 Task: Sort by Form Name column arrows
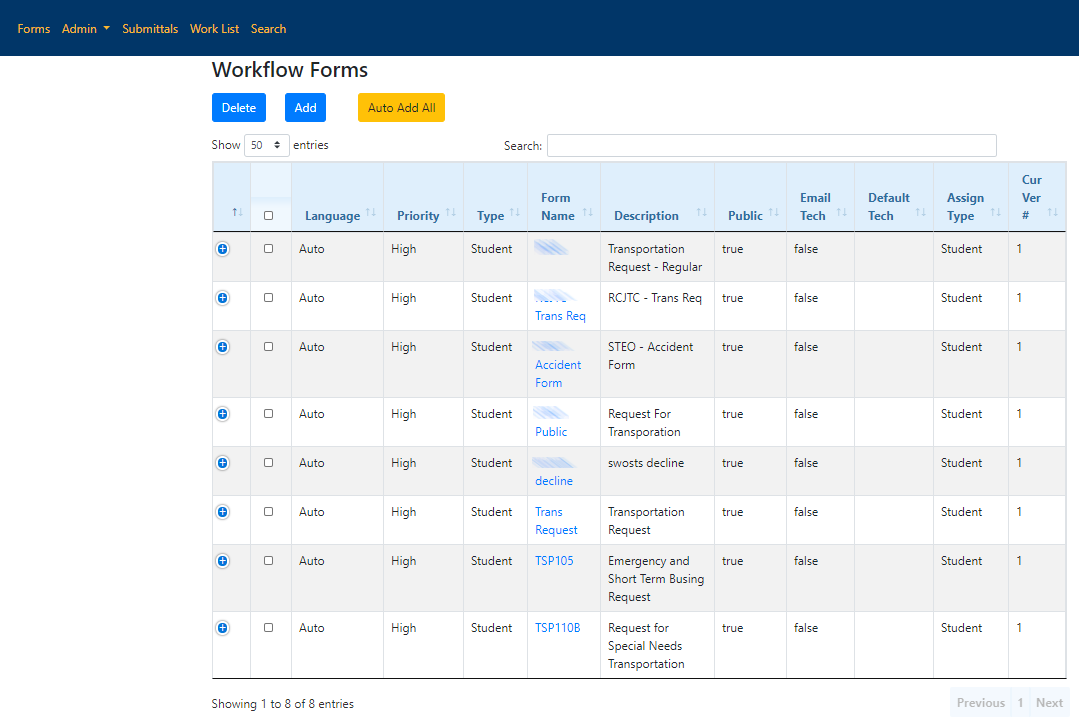pos(587,213)
